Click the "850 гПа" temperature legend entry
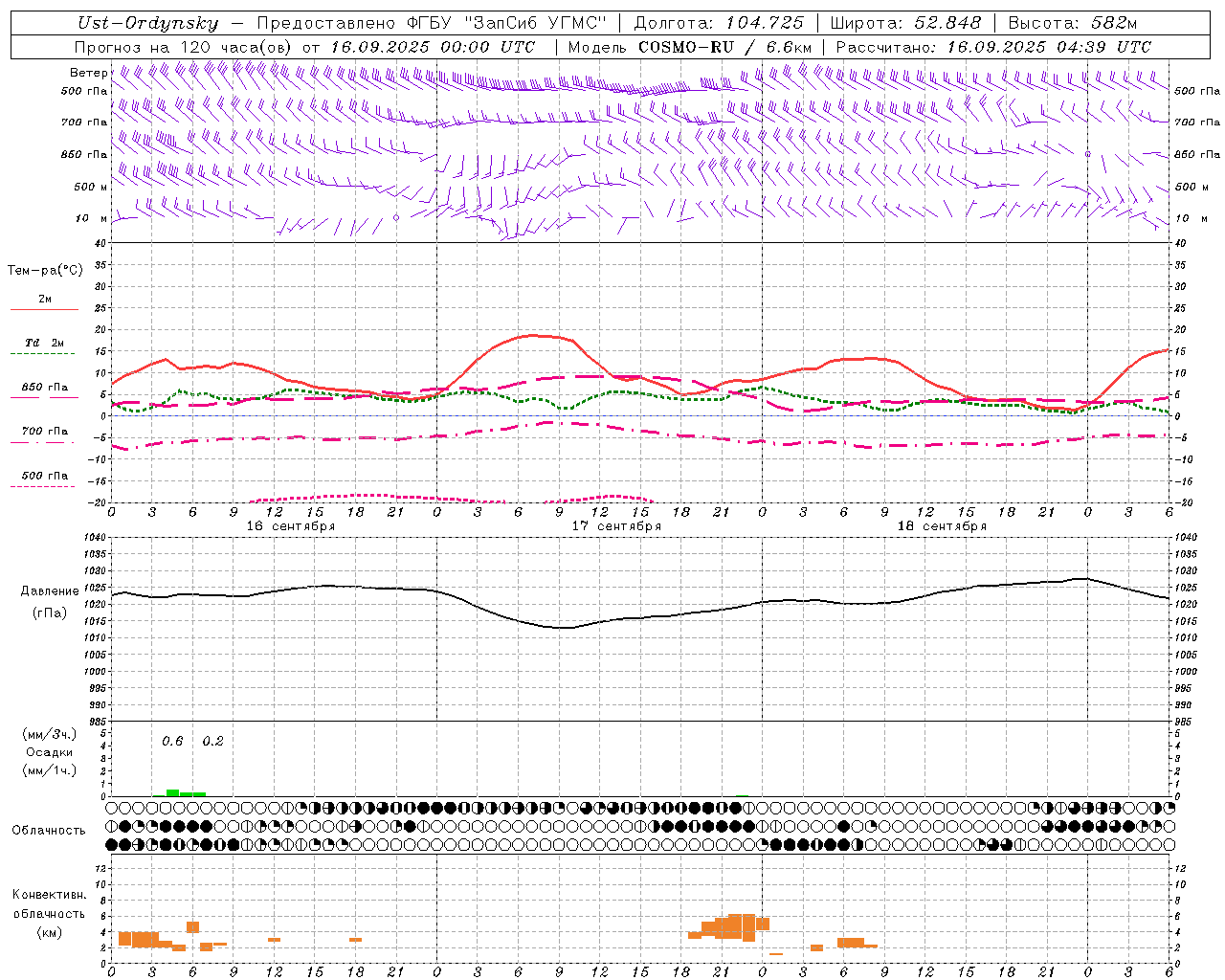The height and width of the screenshot is (980, 1225). [45, 388]
